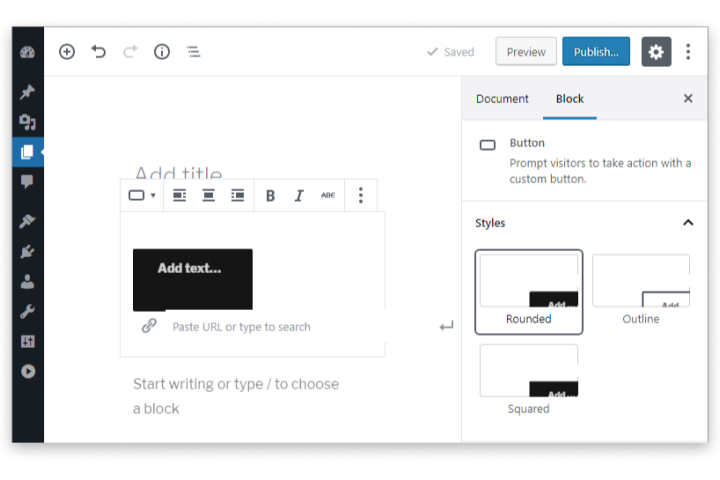This screenshot has height=480, width=720.
Task: Change block type via button dropdown
Action: click(141, 196)
